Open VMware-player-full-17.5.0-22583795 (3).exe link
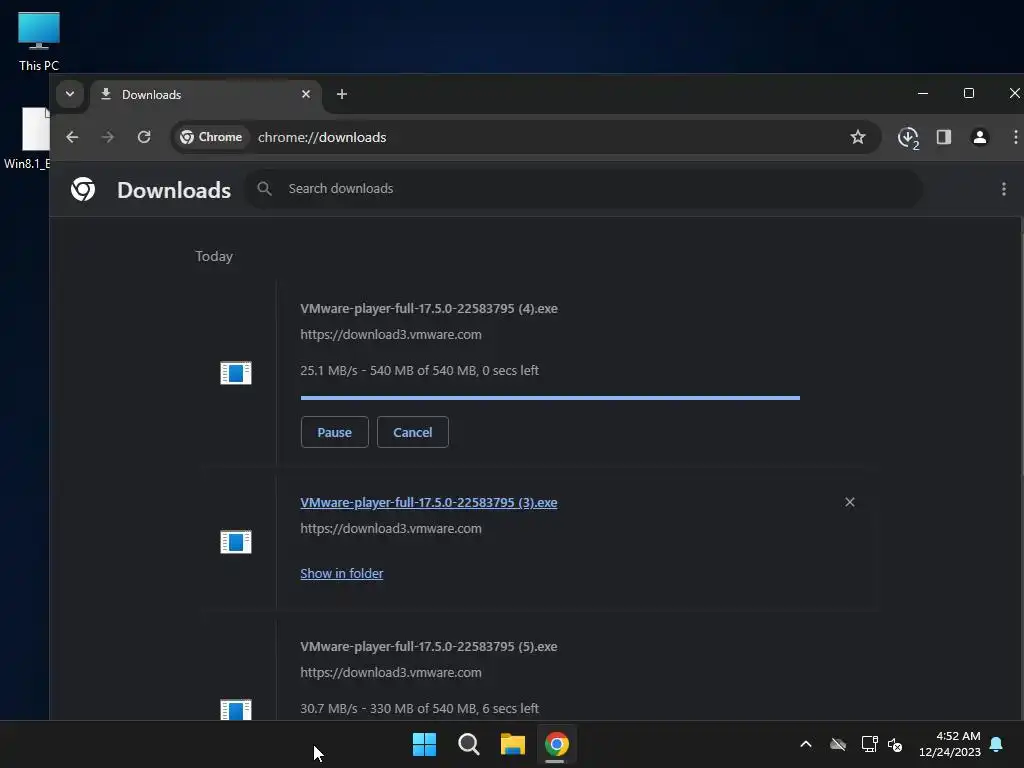1024x768 pixels. click(428, 502)
